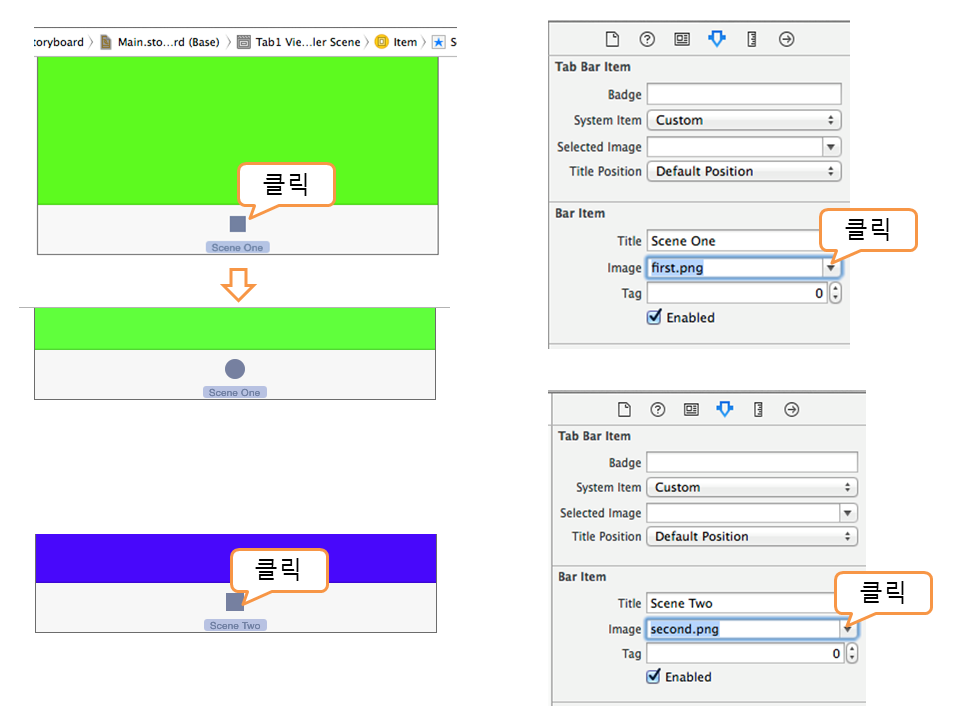The image size is (960, 720).
Task: Click circle tab bar icon above Scene One
Action: click(x=235, y=369)
